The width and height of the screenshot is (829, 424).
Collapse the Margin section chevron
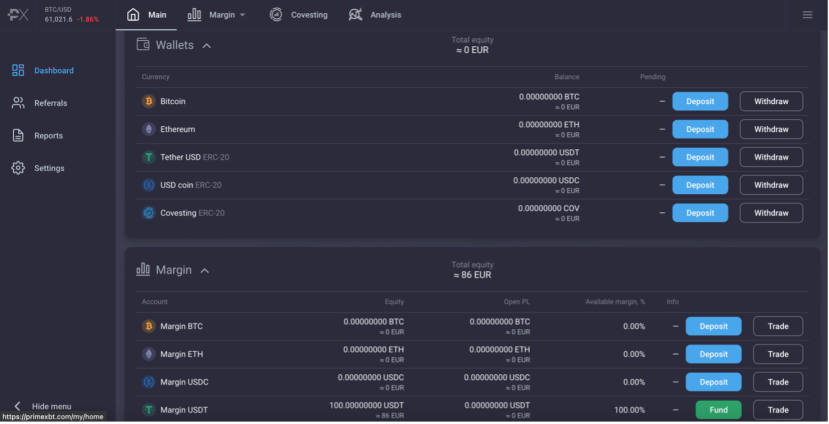click(205, 271)
